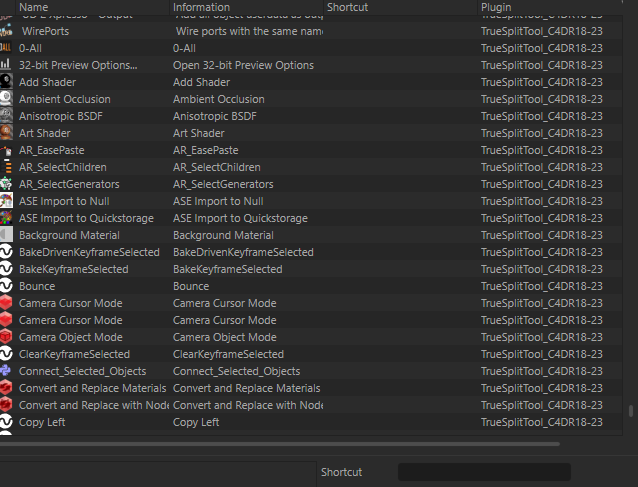The height and width of the screenshot is (487, 638).
Task: Click the Connect_Selected_Objects icon
Action: click(6, 371)
